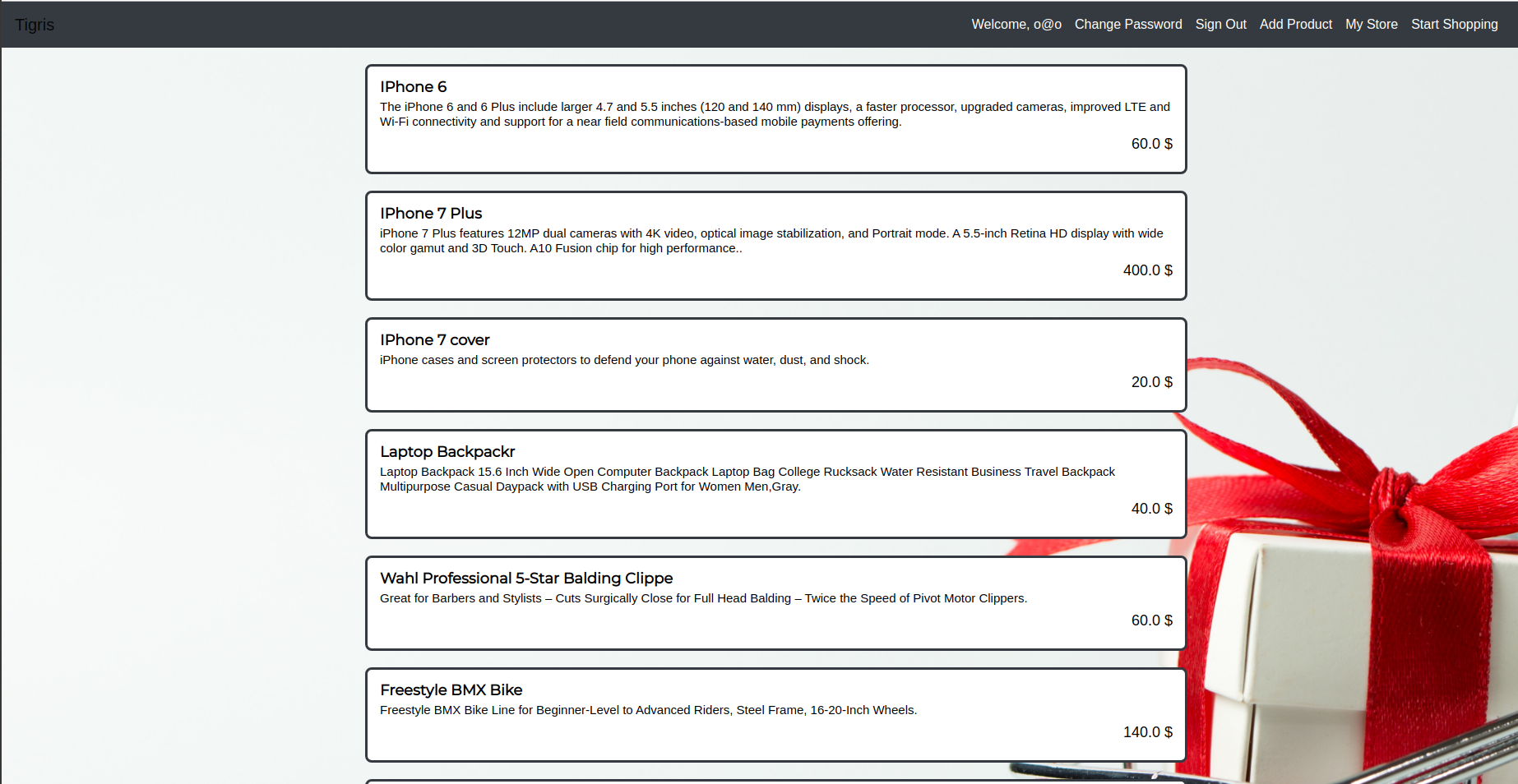Open the Laptop Backpackr product title
Screen dimensions: 1518x784
click(x=447, y=452)
